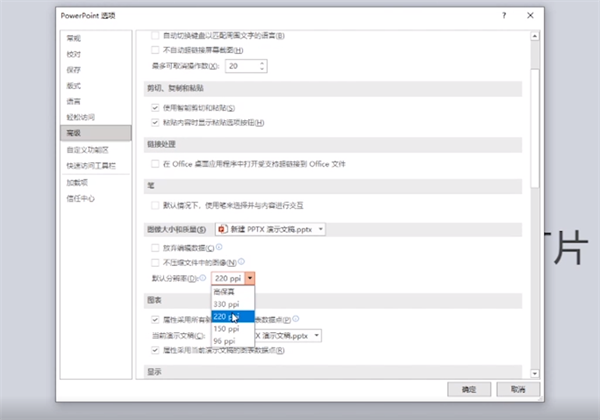Uncheck 属性采用所有新演示文稿 chart checkbox

pos(155,319)
